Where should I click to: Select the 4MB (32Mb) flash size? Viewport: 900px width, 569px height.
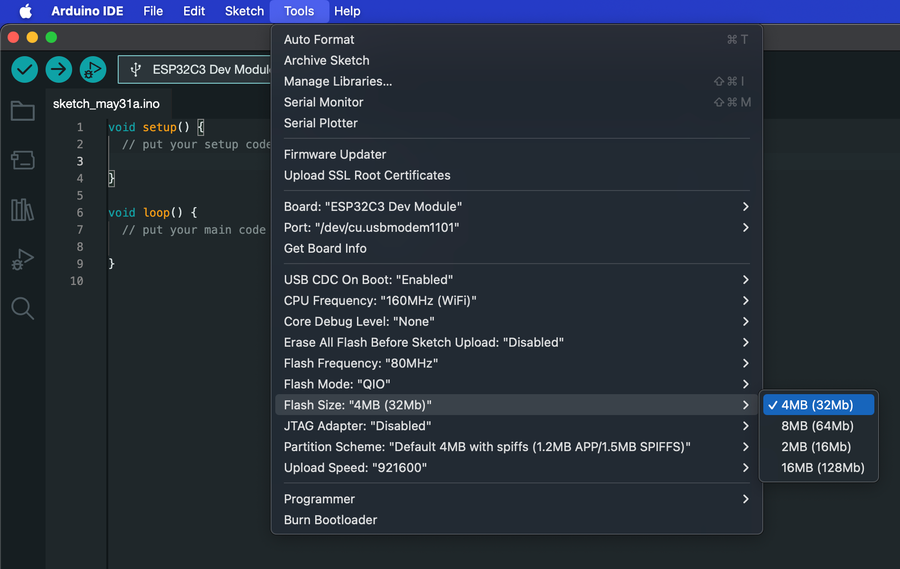[x=817, y=405]
